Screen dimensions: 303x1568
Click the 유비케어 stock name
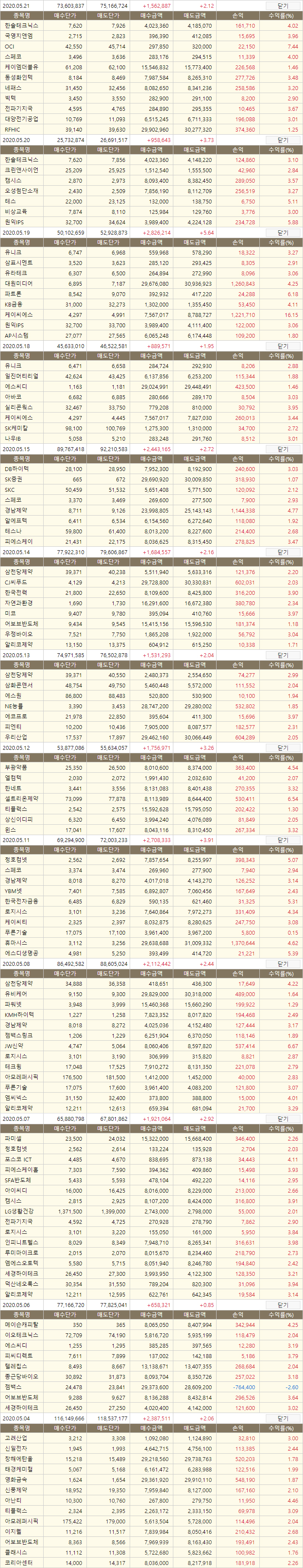(16, 994)
